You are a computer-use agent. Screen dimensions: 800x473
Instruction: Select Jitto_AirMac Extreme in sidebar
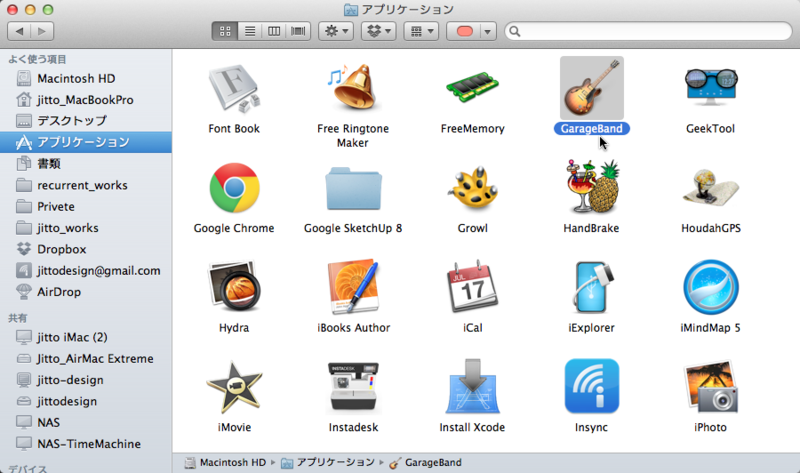(86, 358)
